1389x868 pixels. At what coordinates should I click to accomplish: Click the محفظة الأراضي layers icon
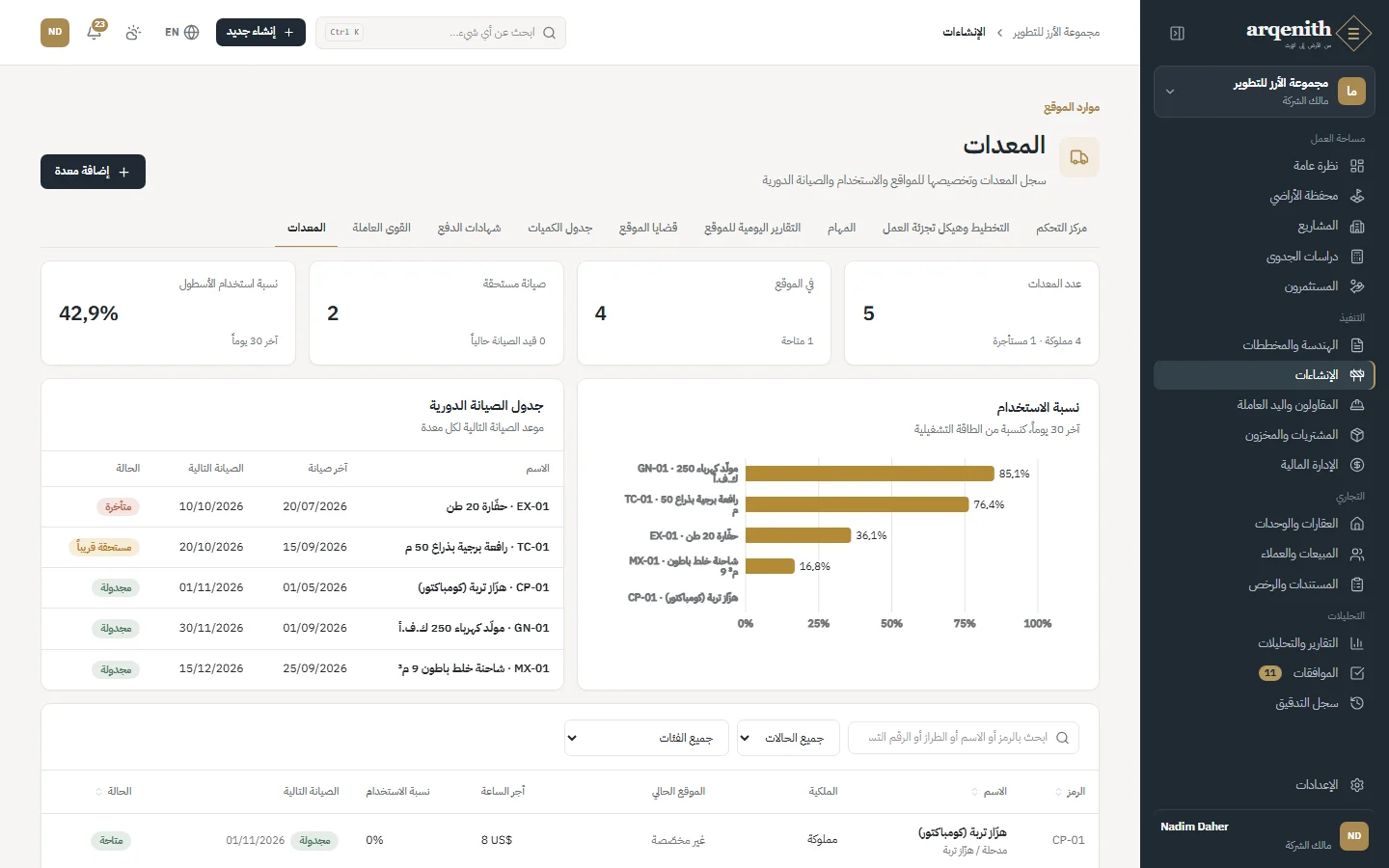(x=1357, y=196)
